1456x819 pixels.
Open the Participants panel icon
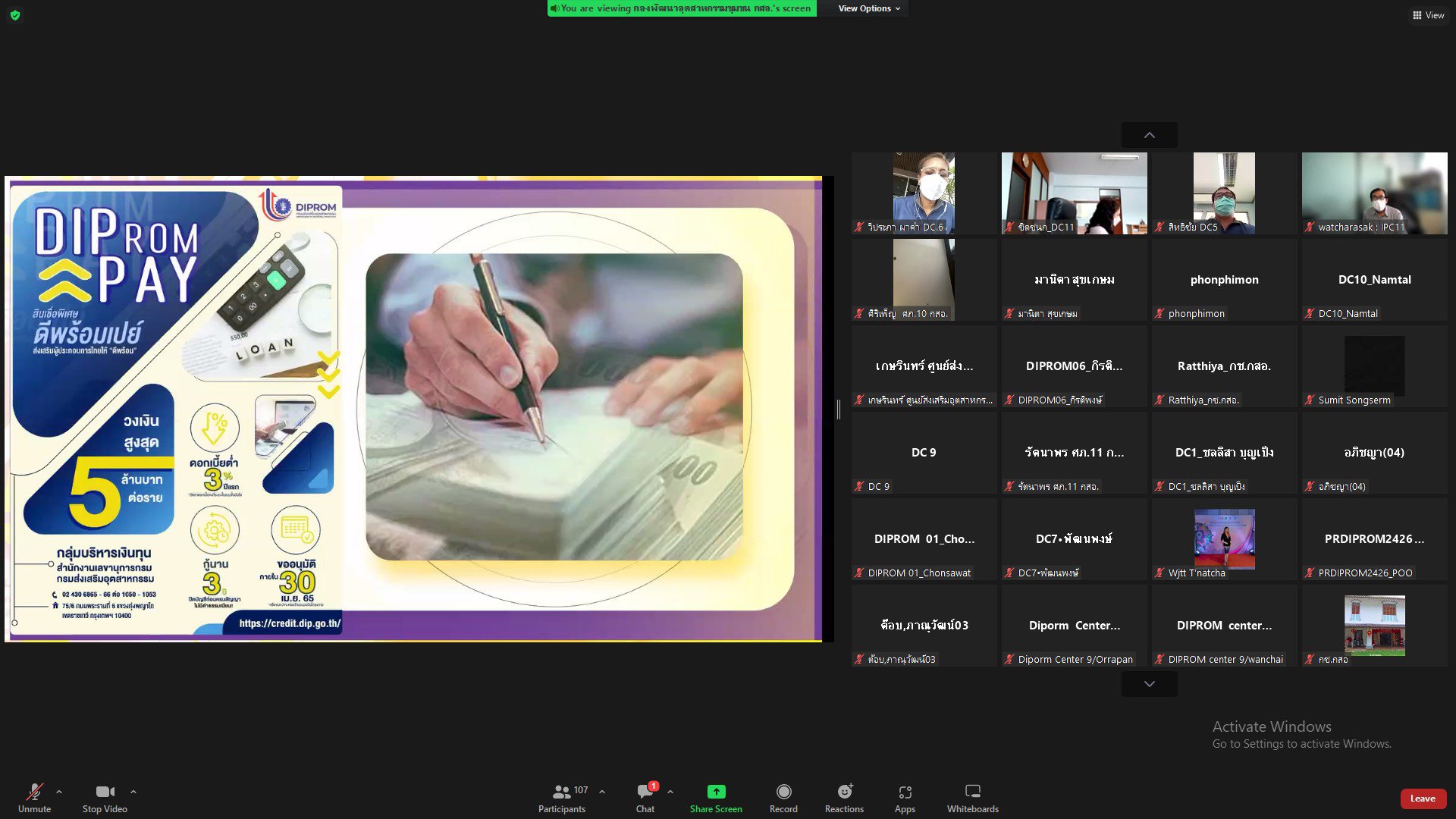(x=561, y=792)
